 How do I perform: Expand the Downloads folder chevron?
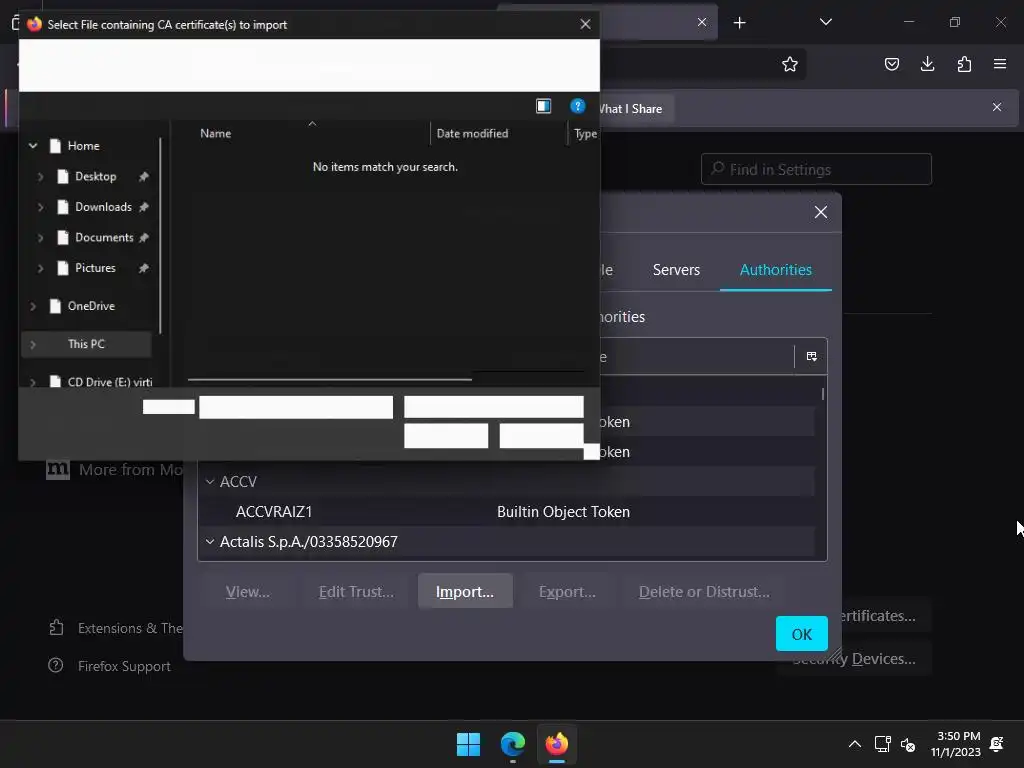click(40, 207)
